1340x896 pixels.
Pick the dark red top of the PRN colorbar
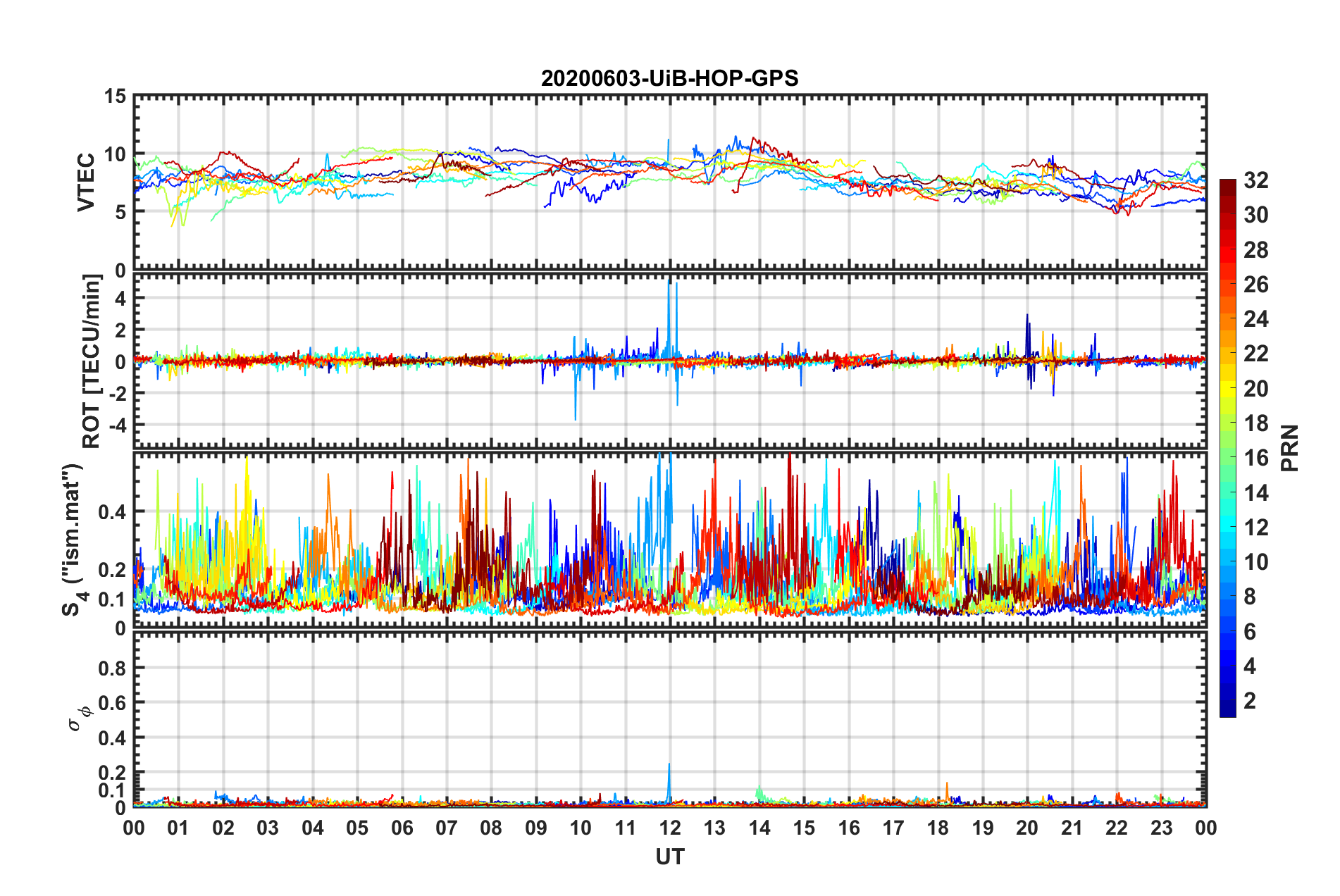pyautogui.click(x=1227, y=185)
